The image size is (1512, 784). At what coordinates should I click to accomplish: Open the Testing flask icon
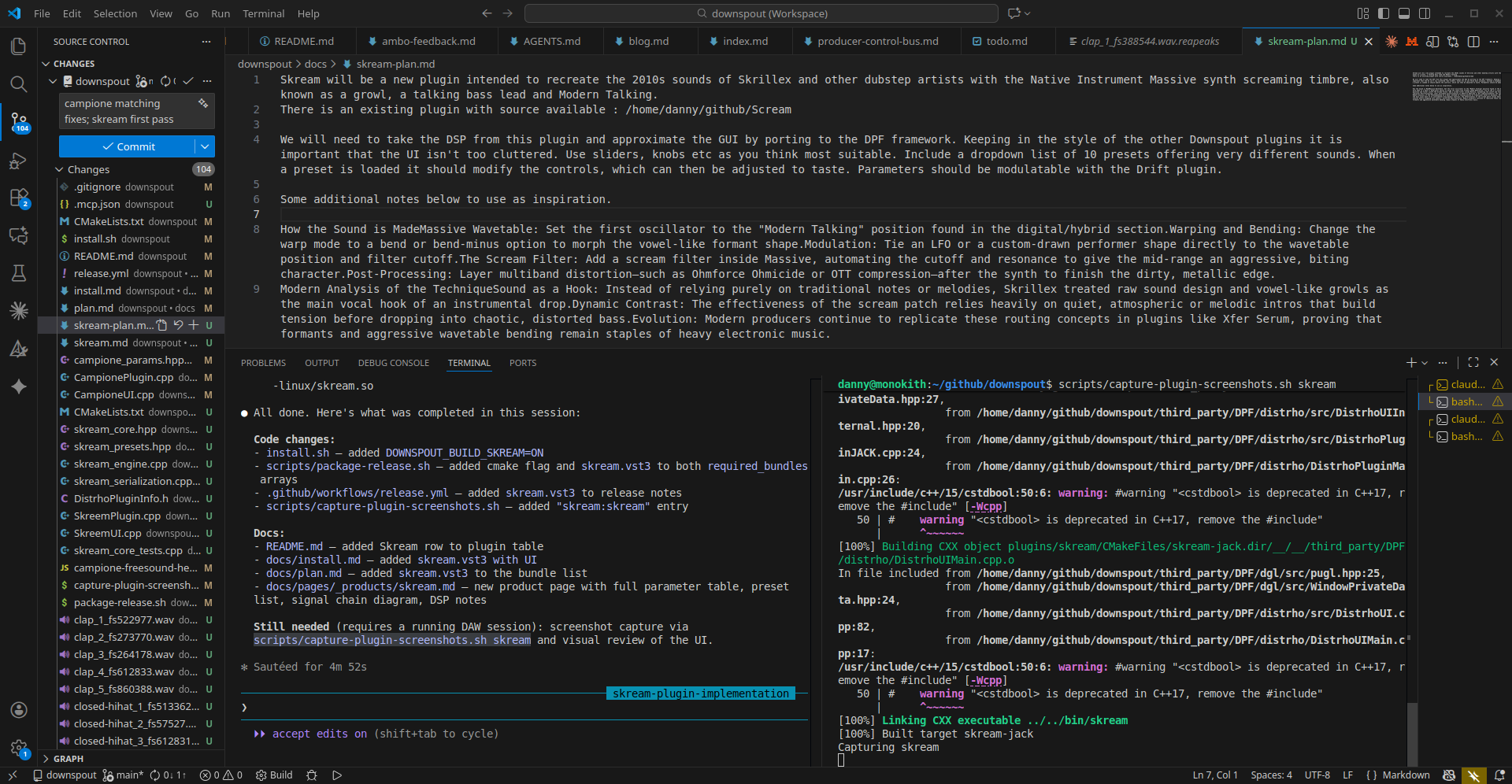pyautogui.click(x=19, y=273)
